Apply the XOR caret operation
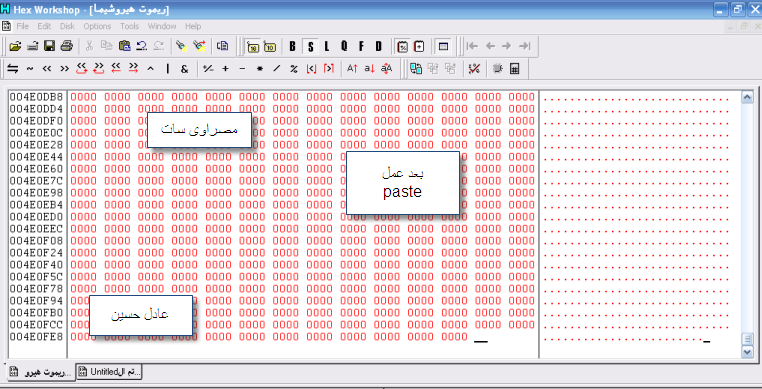 [150, 69]
